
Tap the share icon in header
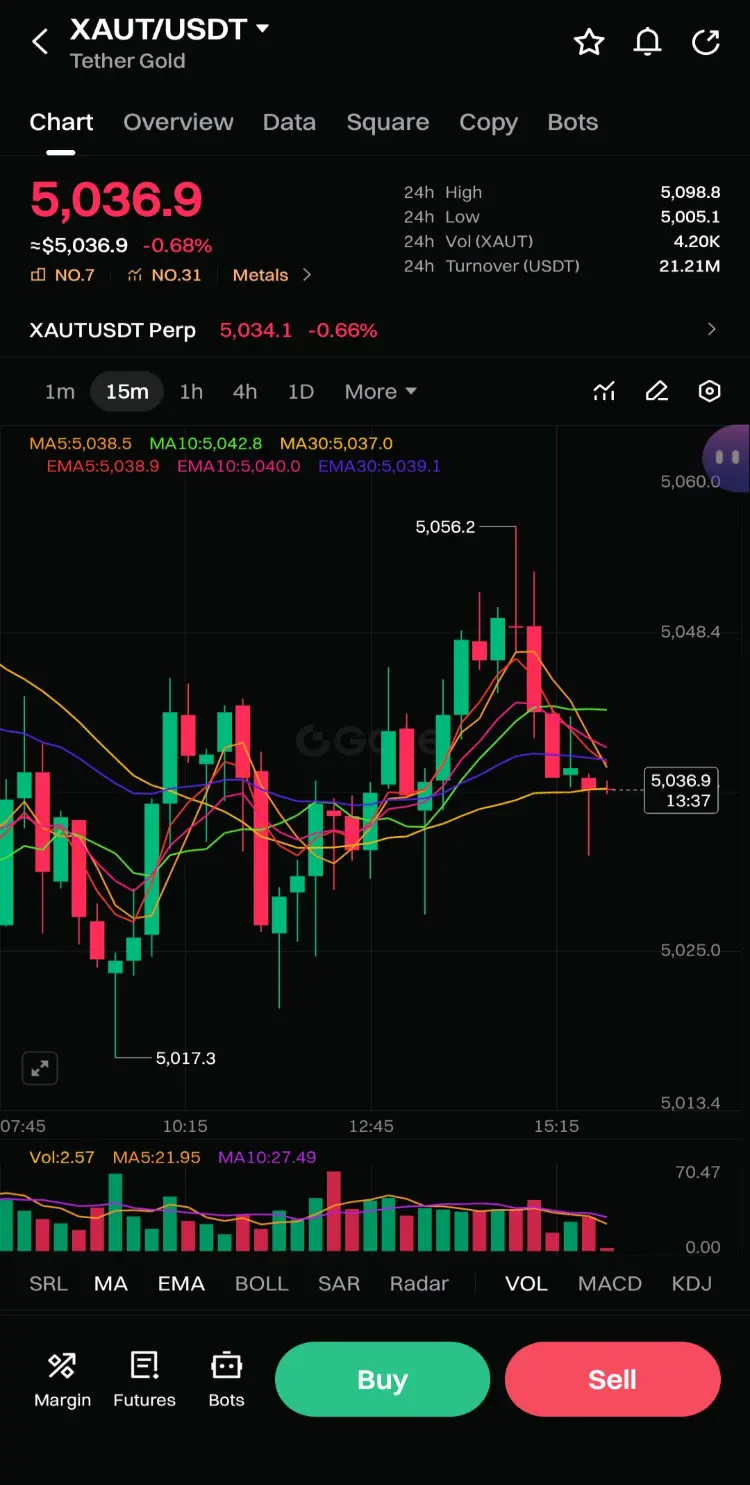[706, 42]
